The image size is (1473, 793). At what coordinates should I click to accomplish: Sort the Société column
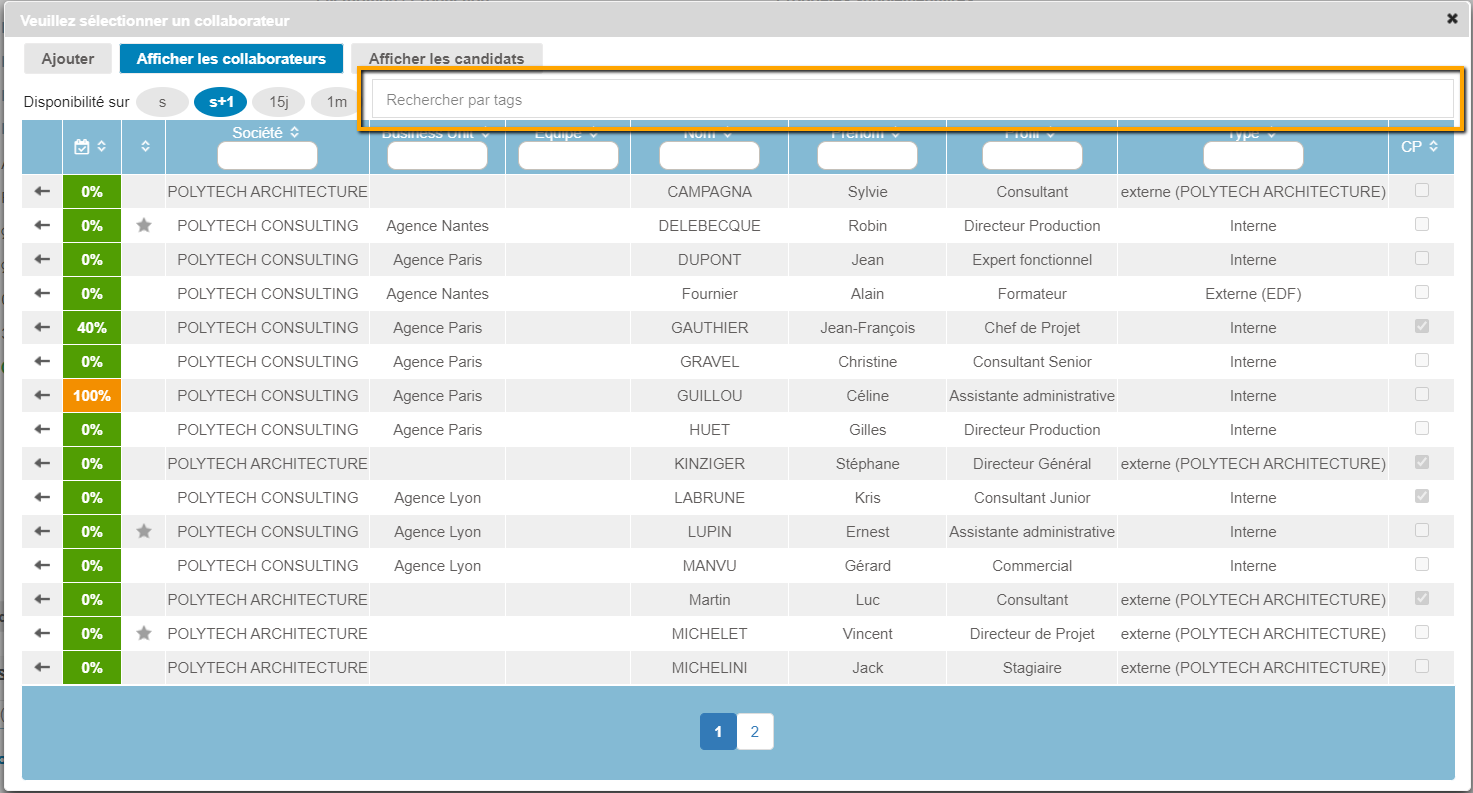pyautogui.click(x=266, y=132)
